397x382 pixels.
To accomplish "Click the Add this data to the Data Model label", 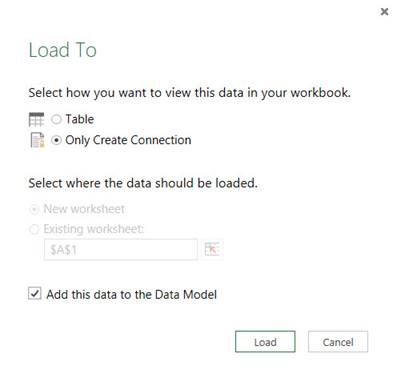I will (132, 294).
